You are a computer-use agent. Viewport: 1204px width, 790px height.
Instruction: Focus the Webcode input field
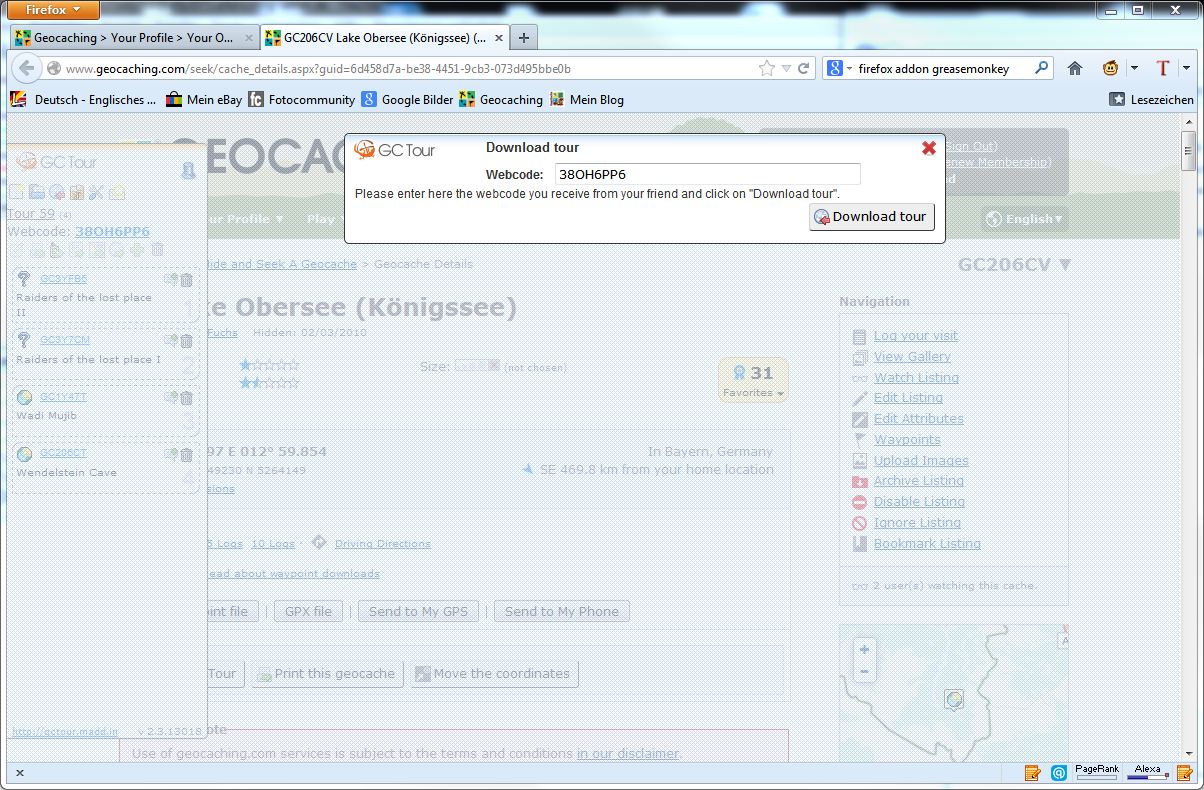[x=708, y=174]
